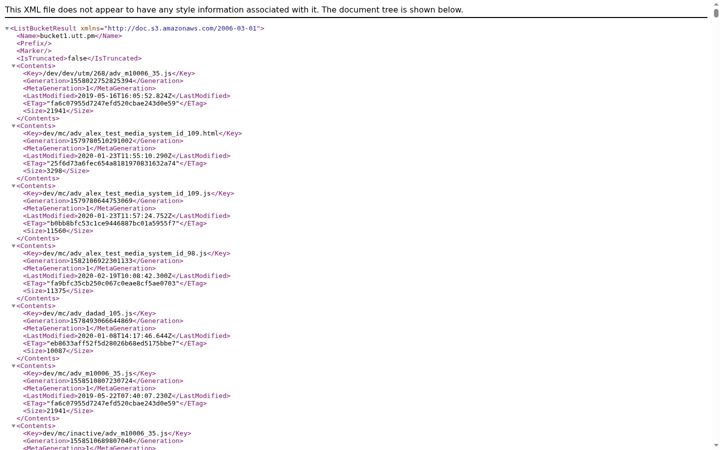
Task: Click Generation value 1558510689807040
Action: pyautogui.click(x=101, y=441)
